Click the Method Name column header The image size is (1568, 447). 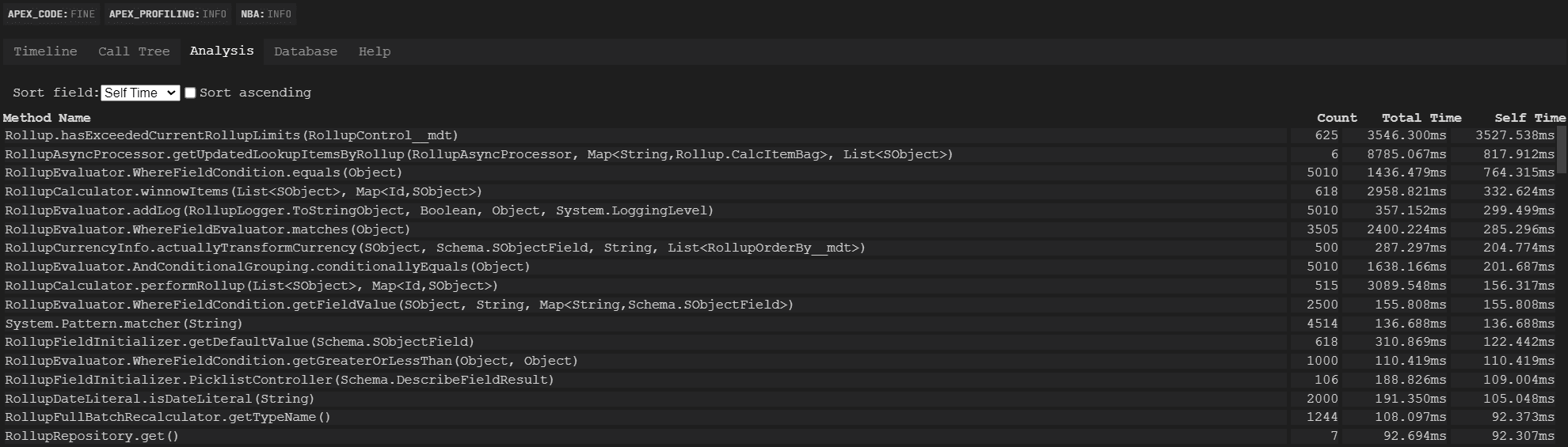click(47, 118)
